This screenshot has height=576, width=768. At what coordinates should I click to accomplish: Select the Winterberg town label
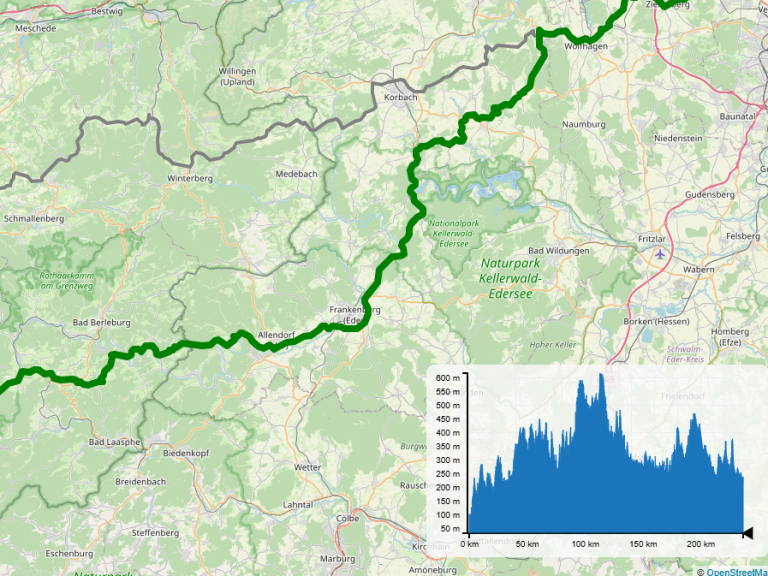coord(190,178)
